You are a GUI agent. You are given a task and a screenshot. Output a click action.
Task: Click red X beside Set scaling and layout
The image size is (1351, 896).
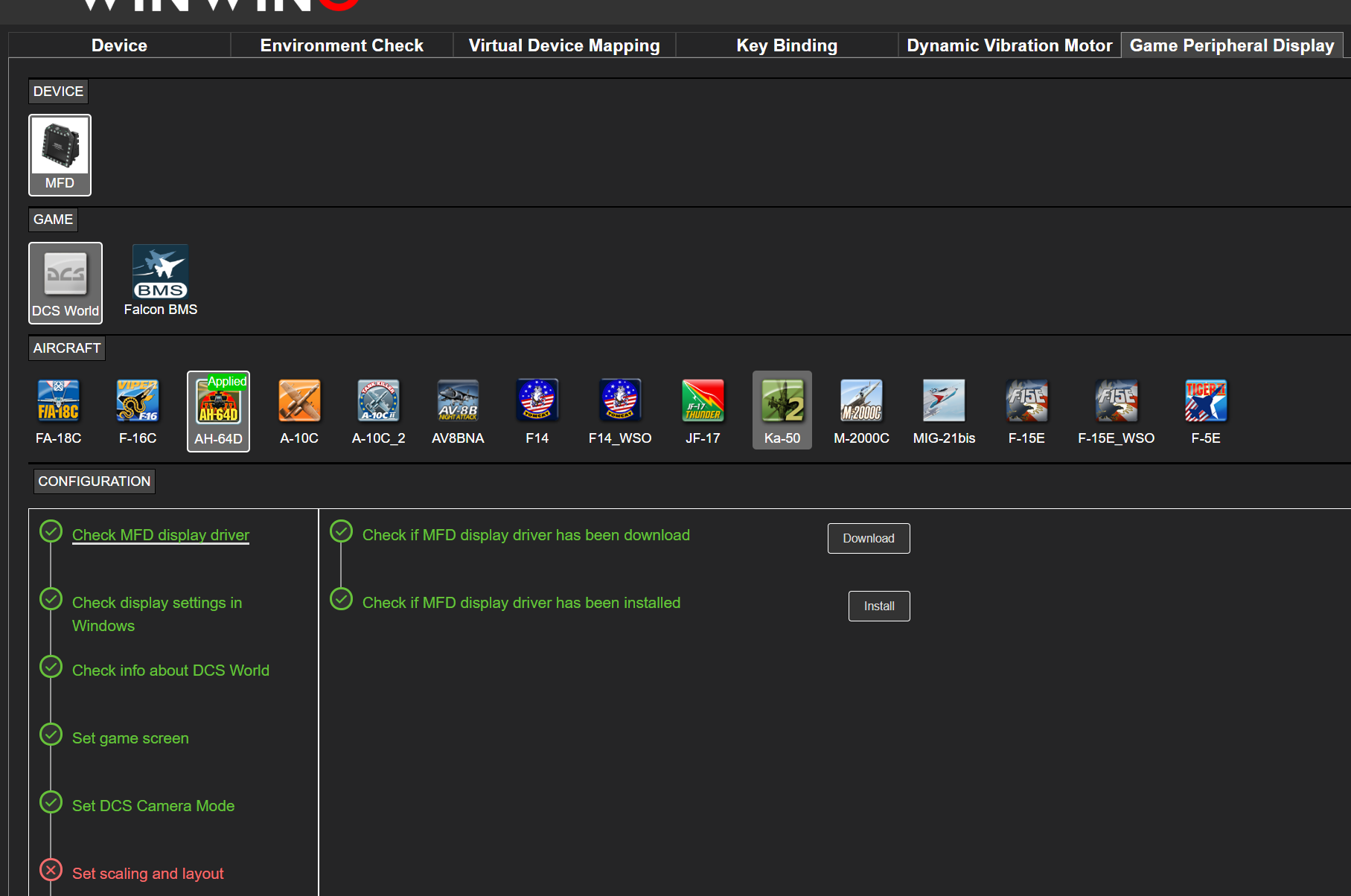[x=51, y=870]
